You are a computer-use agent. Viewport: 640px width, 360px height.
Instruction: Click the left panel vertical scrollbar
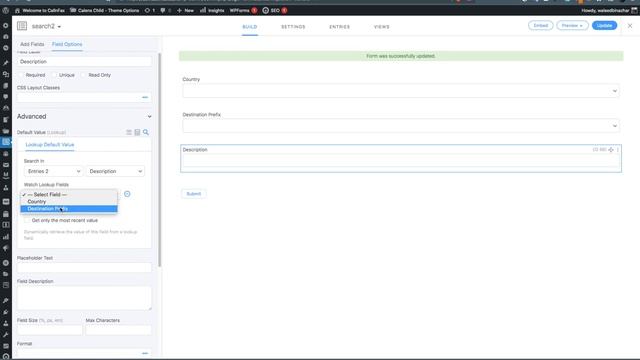point(159,160)
